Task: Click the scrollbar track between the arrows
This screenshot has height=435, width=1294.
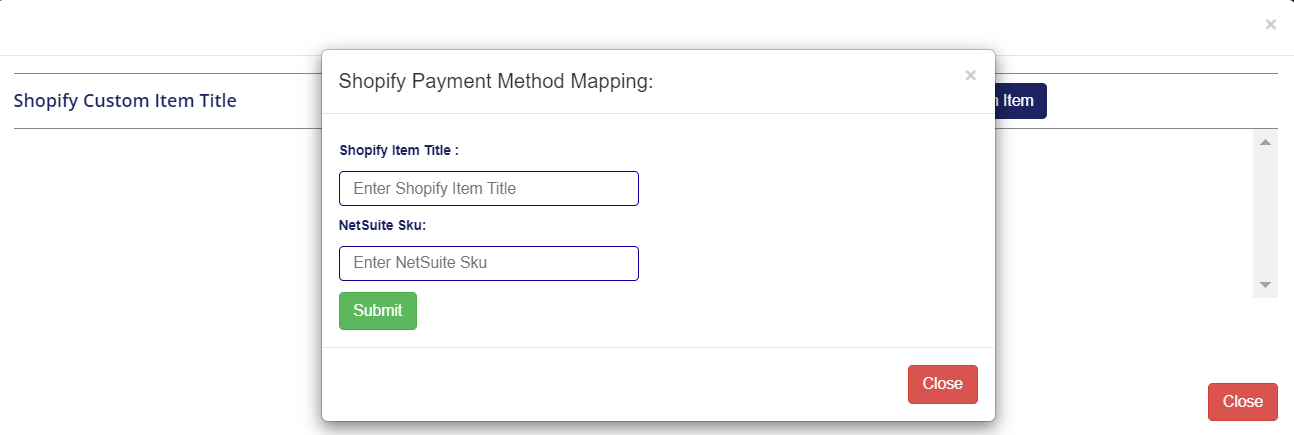Action: (x=1265, y=215)
